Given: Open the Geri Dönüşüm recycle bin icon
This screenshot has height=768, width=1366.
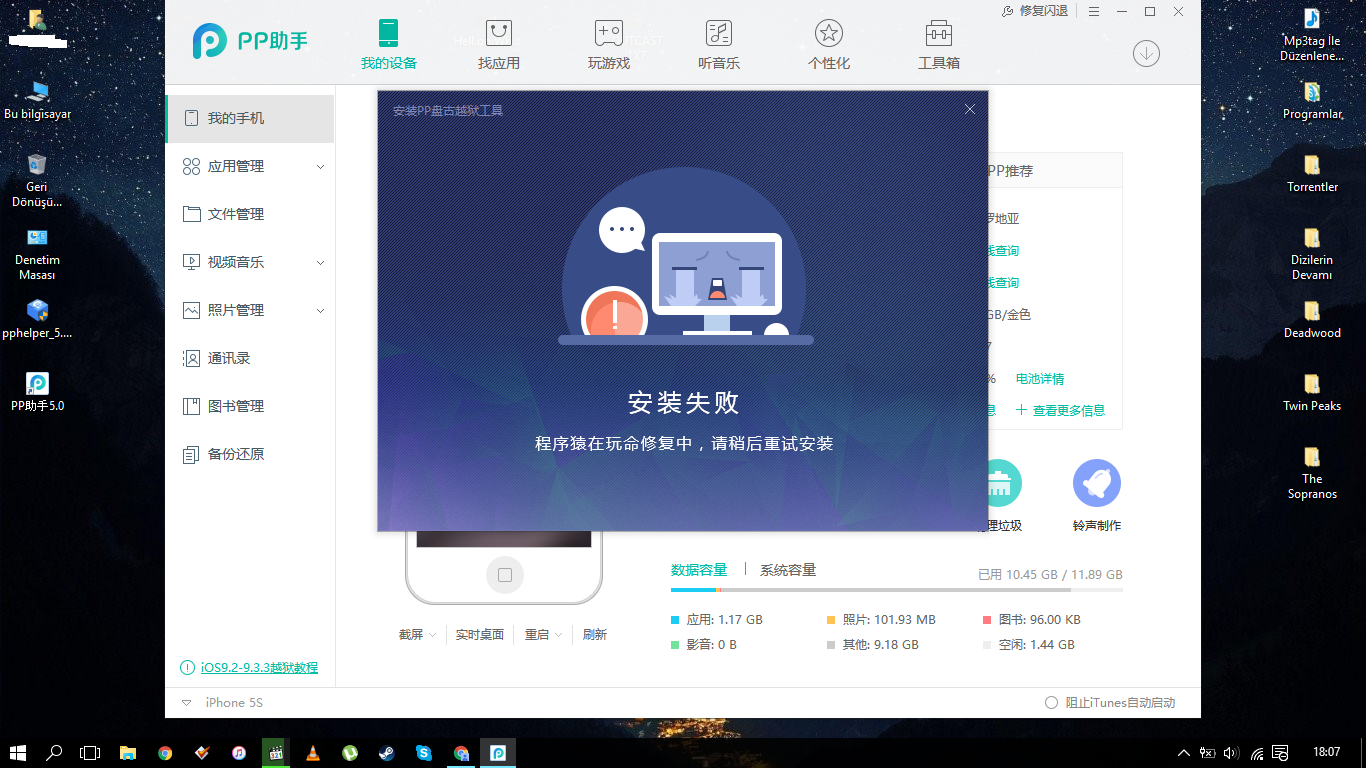Looking at the screenshot, I should point(38,180).
